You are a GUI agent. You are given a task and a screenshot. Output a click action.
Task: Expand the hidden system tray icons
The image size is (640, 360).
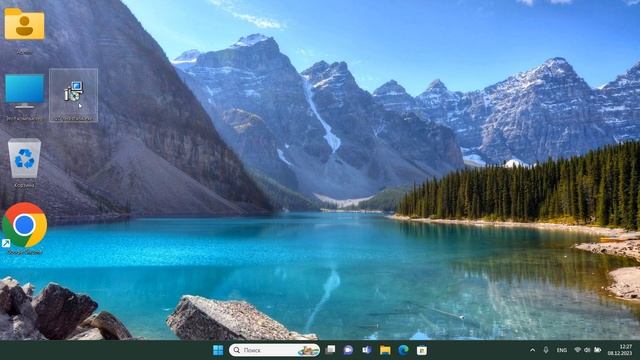click(532, 350)
